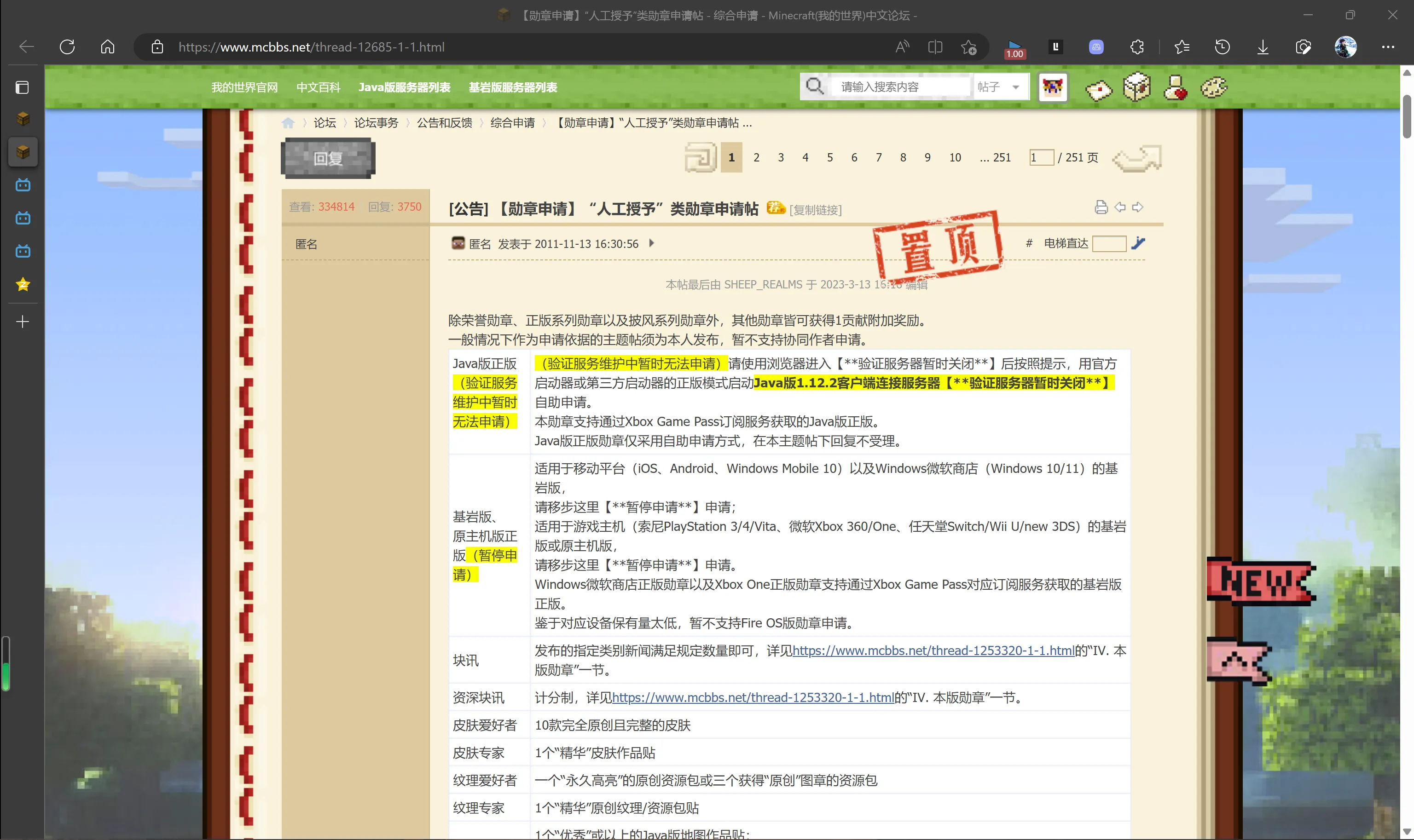Add a new tab with the plus icon
Screen dimensions: 1414x840
pyautogui.click(x=23, y=322)
